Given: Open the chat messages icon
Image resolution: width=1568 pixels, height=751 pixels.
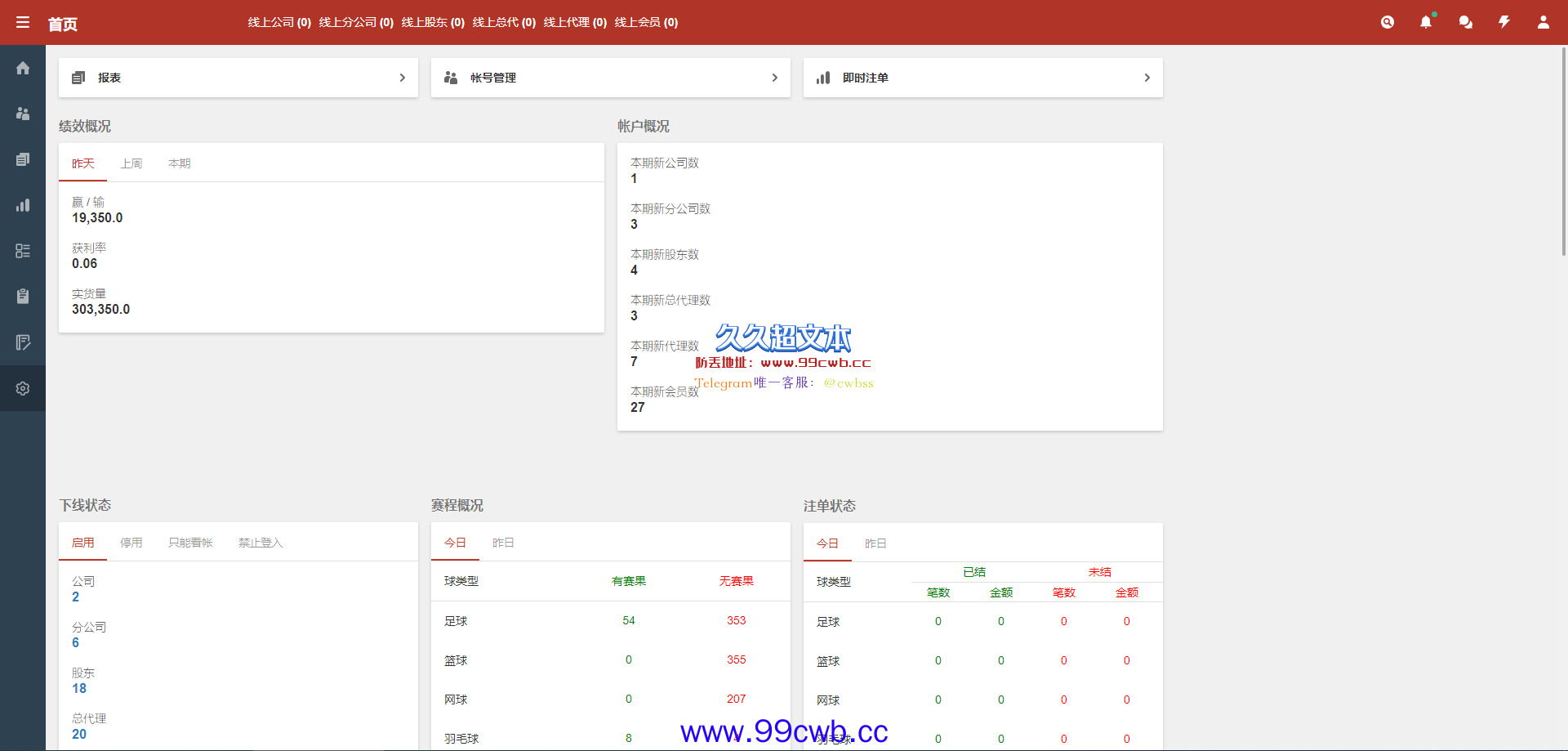Looking at the screenshot, I should point(1466,22).
